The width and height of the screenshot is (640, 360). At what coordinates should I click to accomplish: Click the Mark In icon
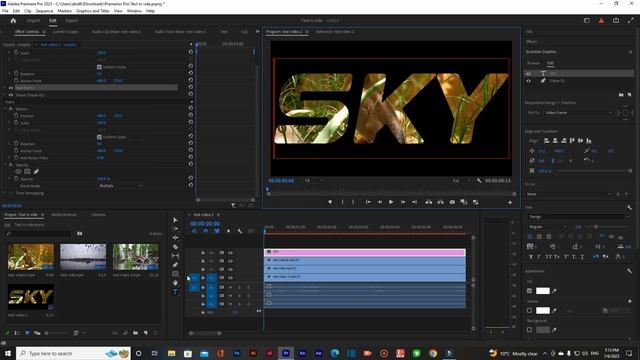(342, 202)
